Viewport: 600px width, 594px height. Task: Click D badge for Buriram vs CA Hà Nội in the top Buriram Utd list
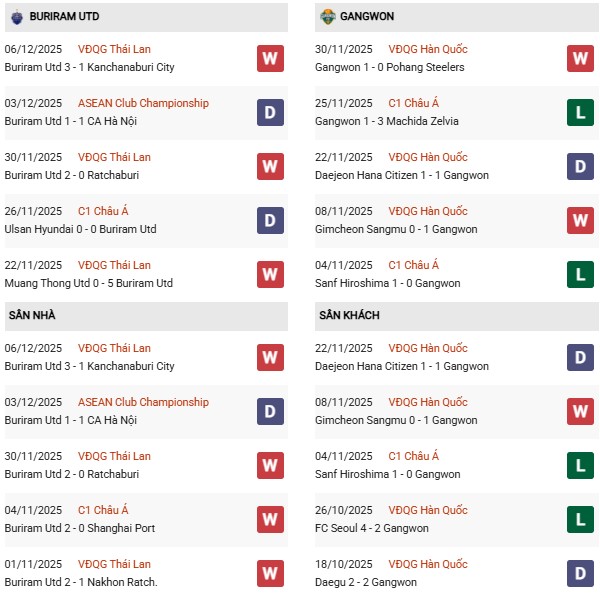[270, 112]
